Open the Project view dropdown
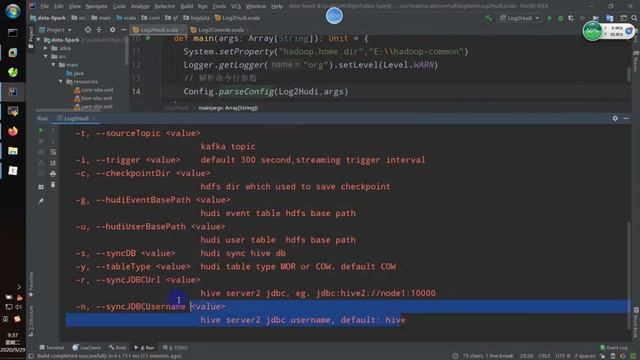The height and width of the screenshot is (360, 640). tap(56, 30)
